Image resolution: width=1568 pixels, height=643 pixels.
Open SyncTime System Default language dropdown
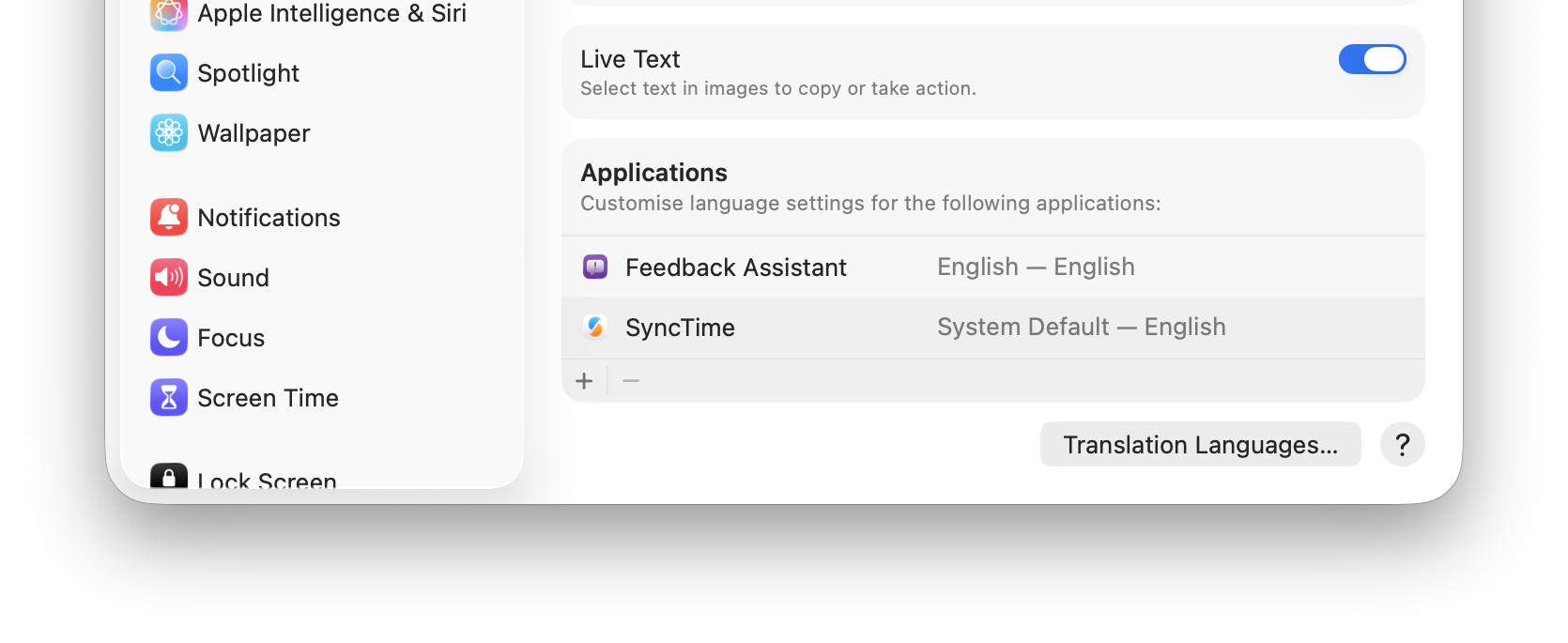tap(1081, 328)
